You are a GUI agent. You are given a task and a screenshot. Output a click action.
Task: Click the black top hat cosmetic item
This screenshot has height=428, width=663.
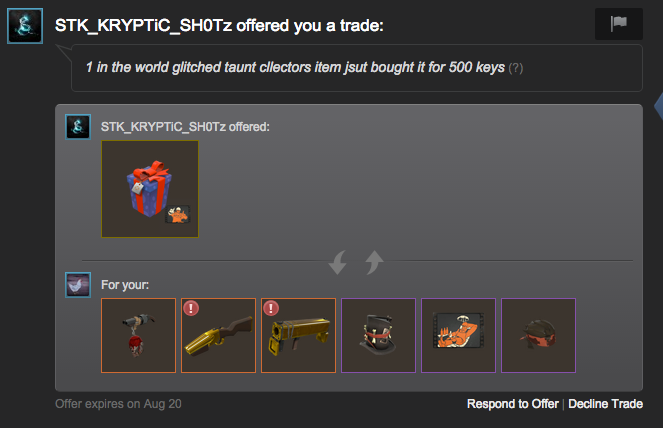pos(378,335)
